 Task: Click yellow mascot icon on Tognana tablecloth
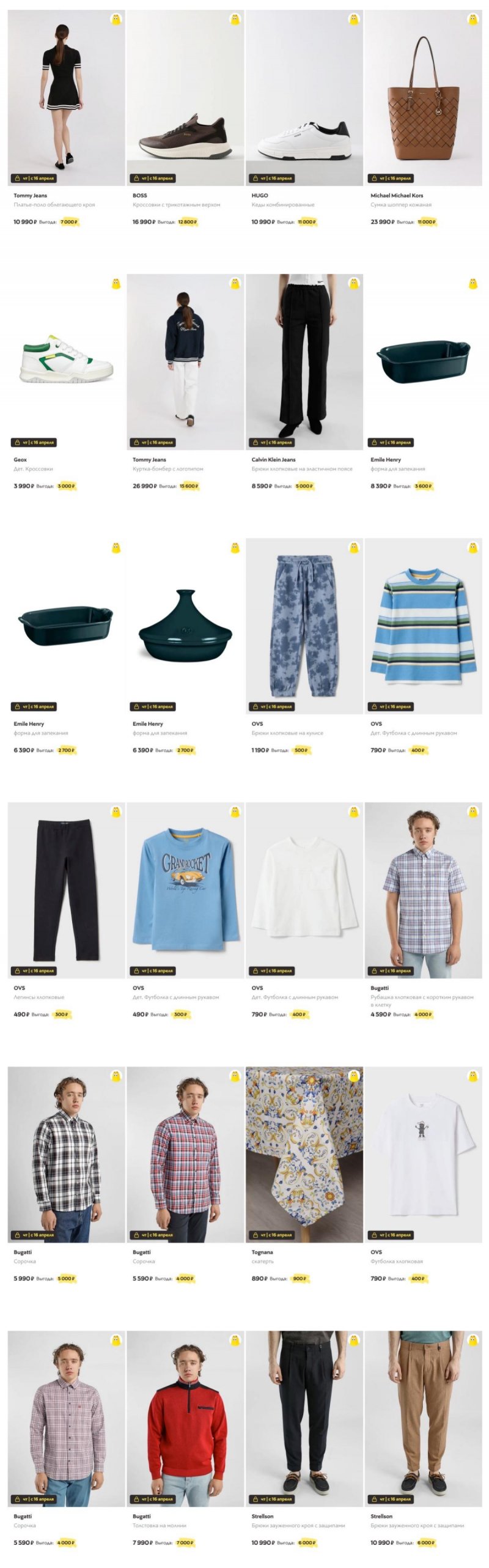point(353,1076)
